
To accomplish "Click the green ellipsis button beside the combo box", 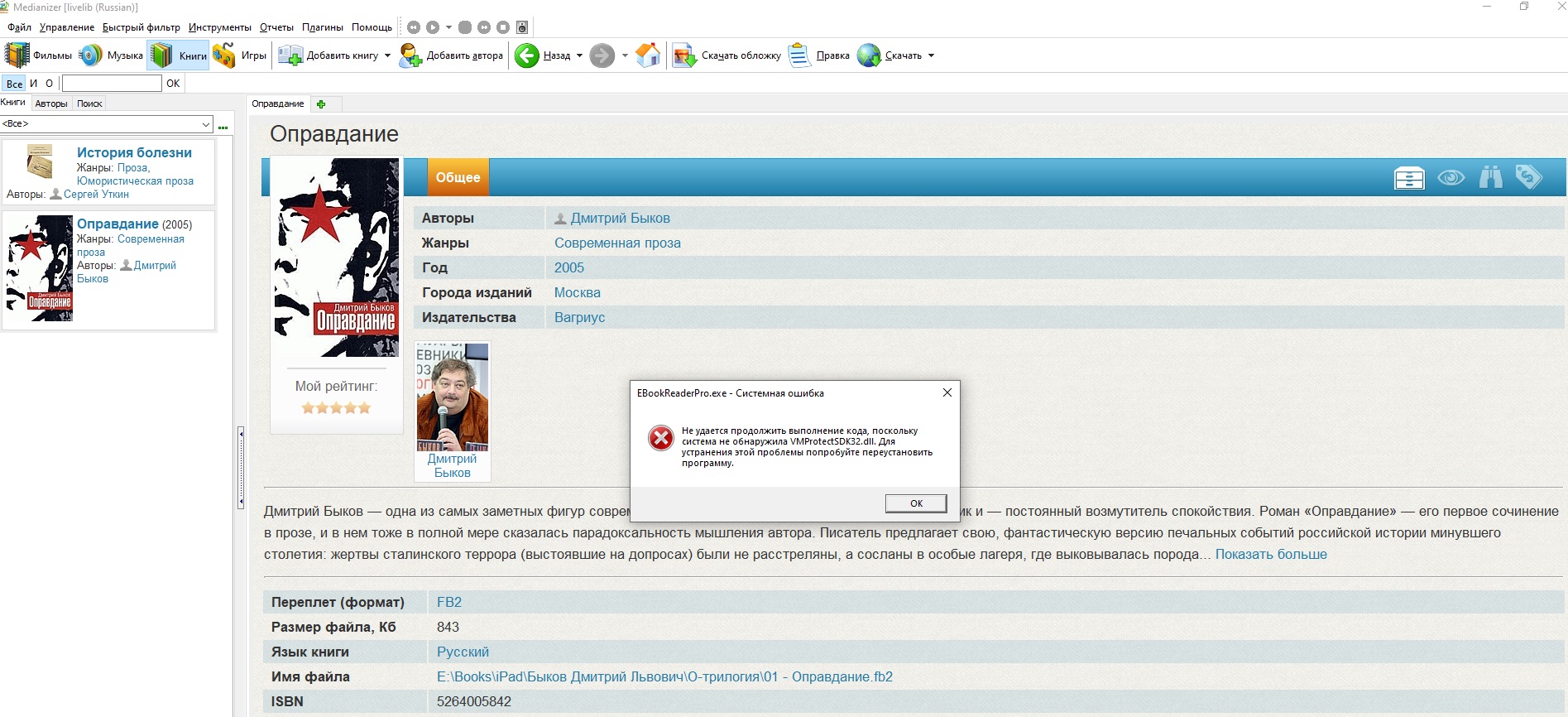I will tap(223, 128).
